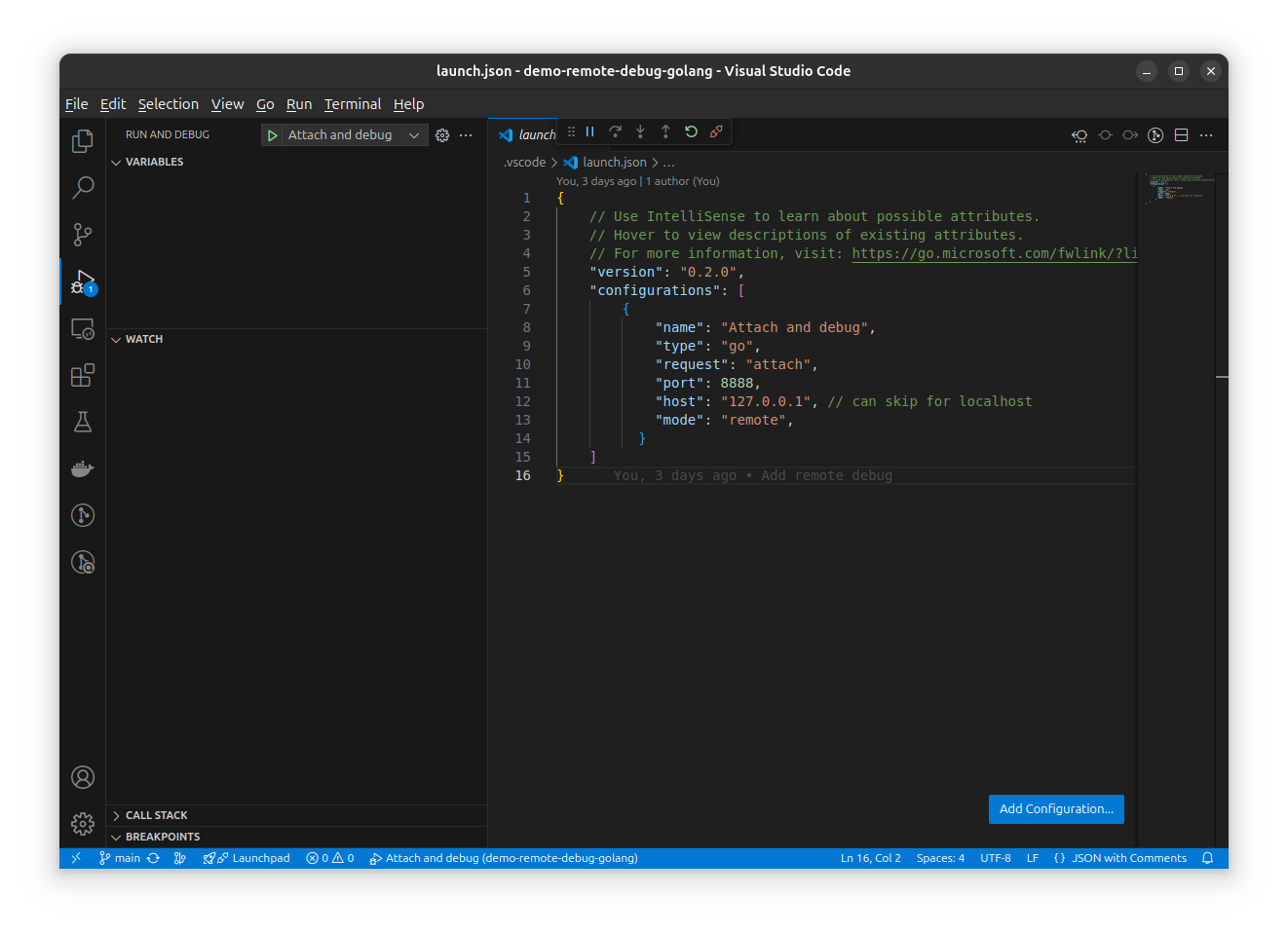Click the Add Configuration... button
The image size is (1288, 934).
[x=1056, y=809]
